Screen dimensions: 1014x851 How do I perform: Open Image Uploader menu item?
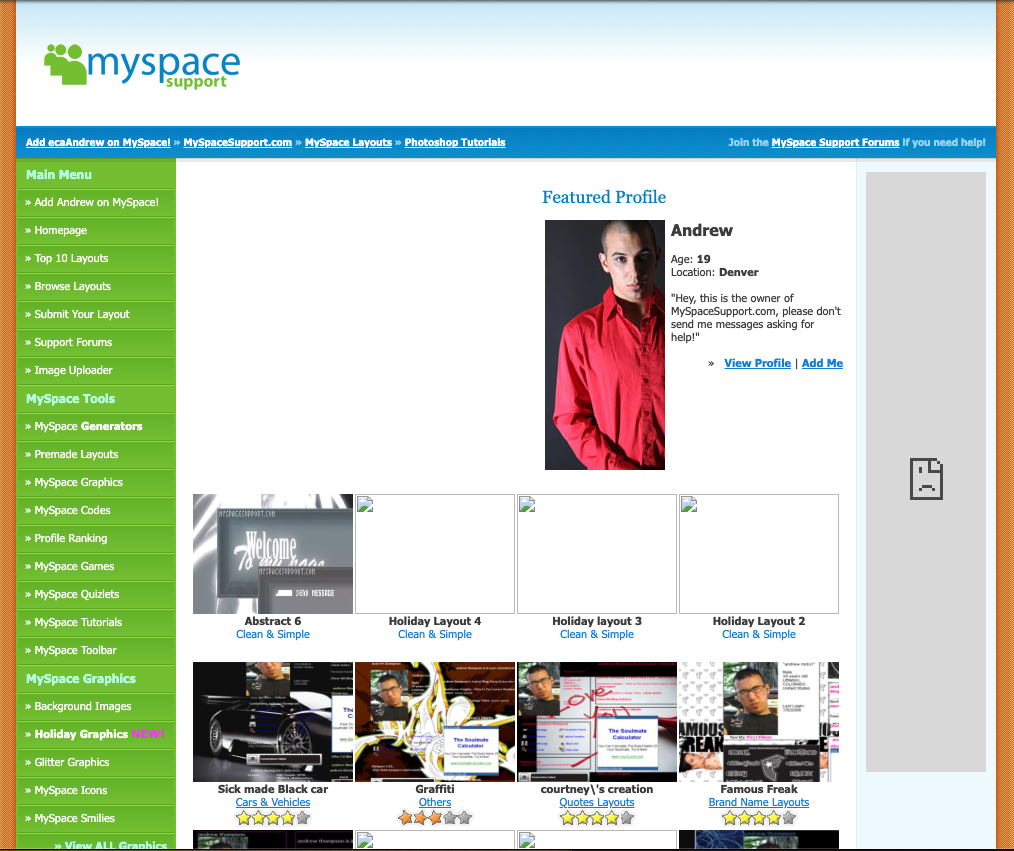[96, 371]
